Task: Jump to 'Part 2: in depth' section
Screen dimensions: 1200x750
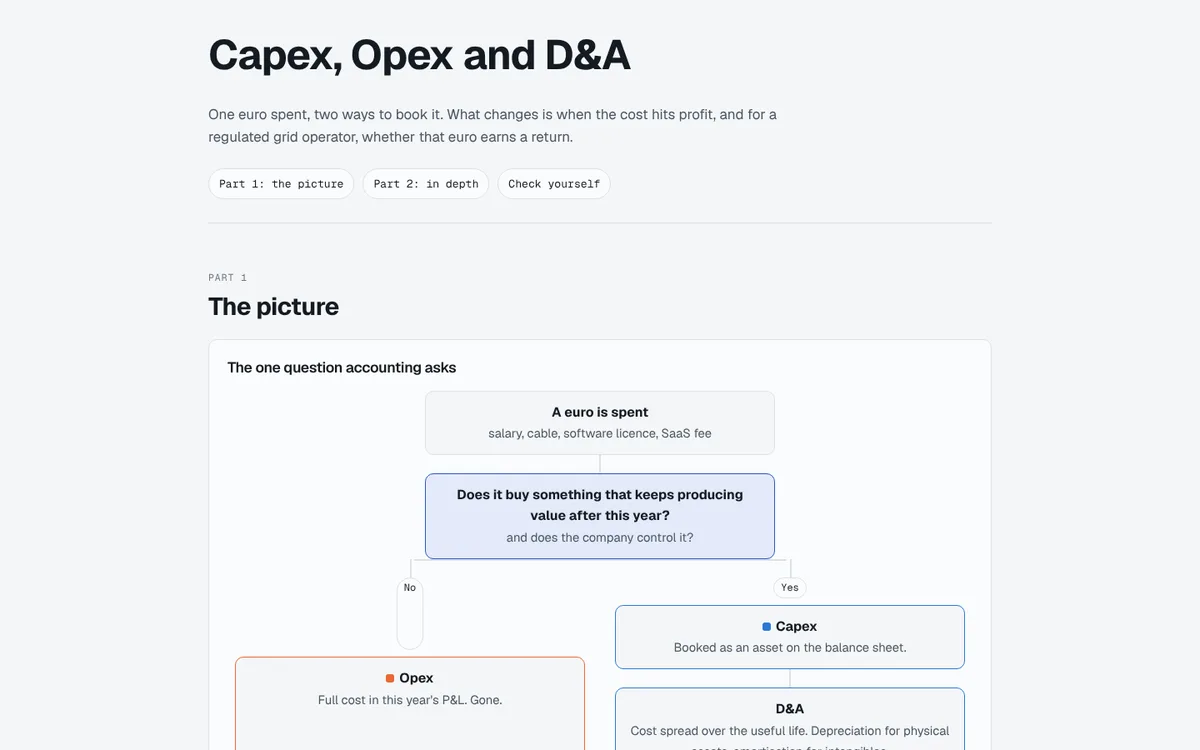Action: (x=426, y=184)
